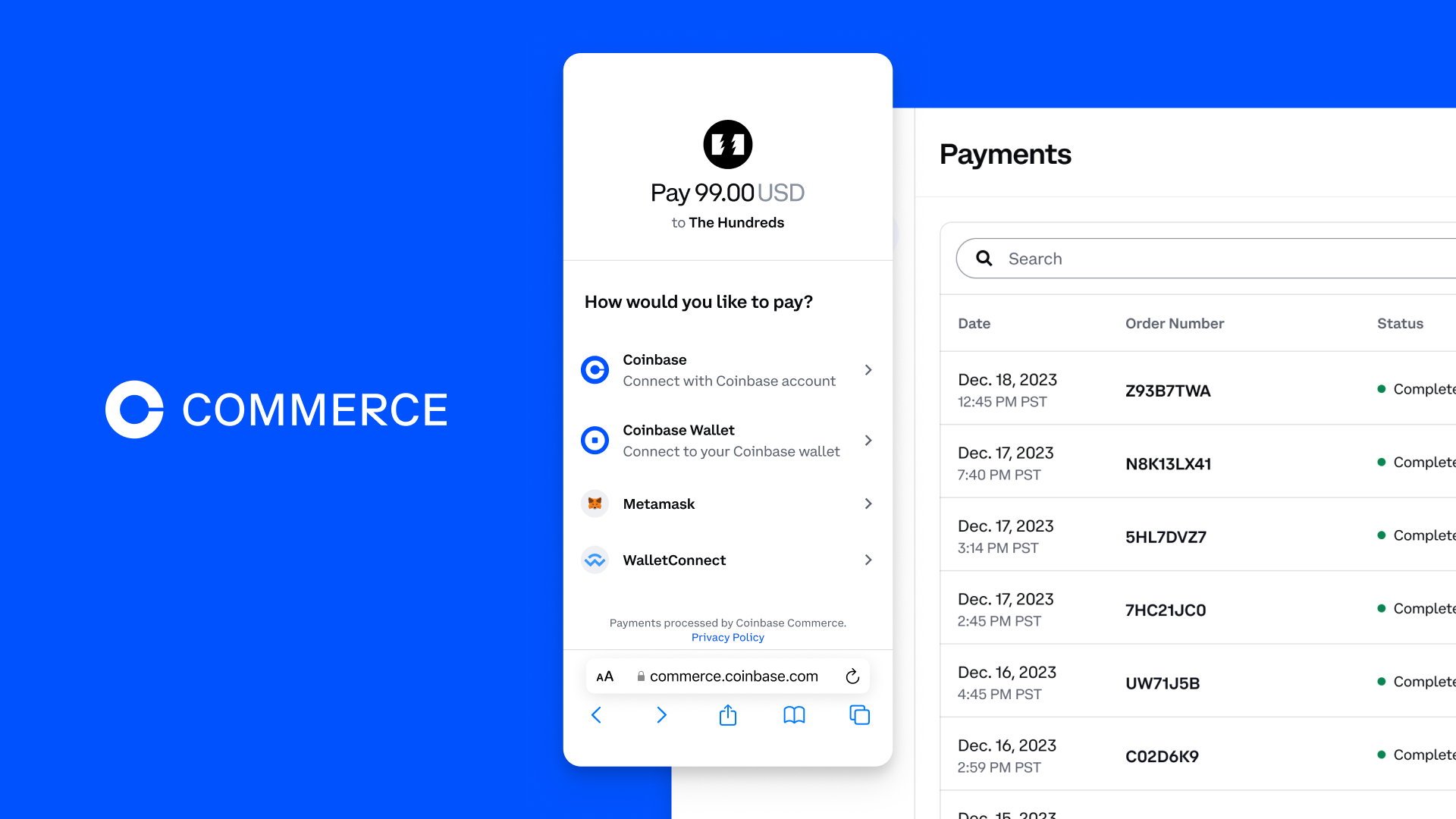
Task: Click the search magnifier icon in Payments
Action: coord(983,259)
